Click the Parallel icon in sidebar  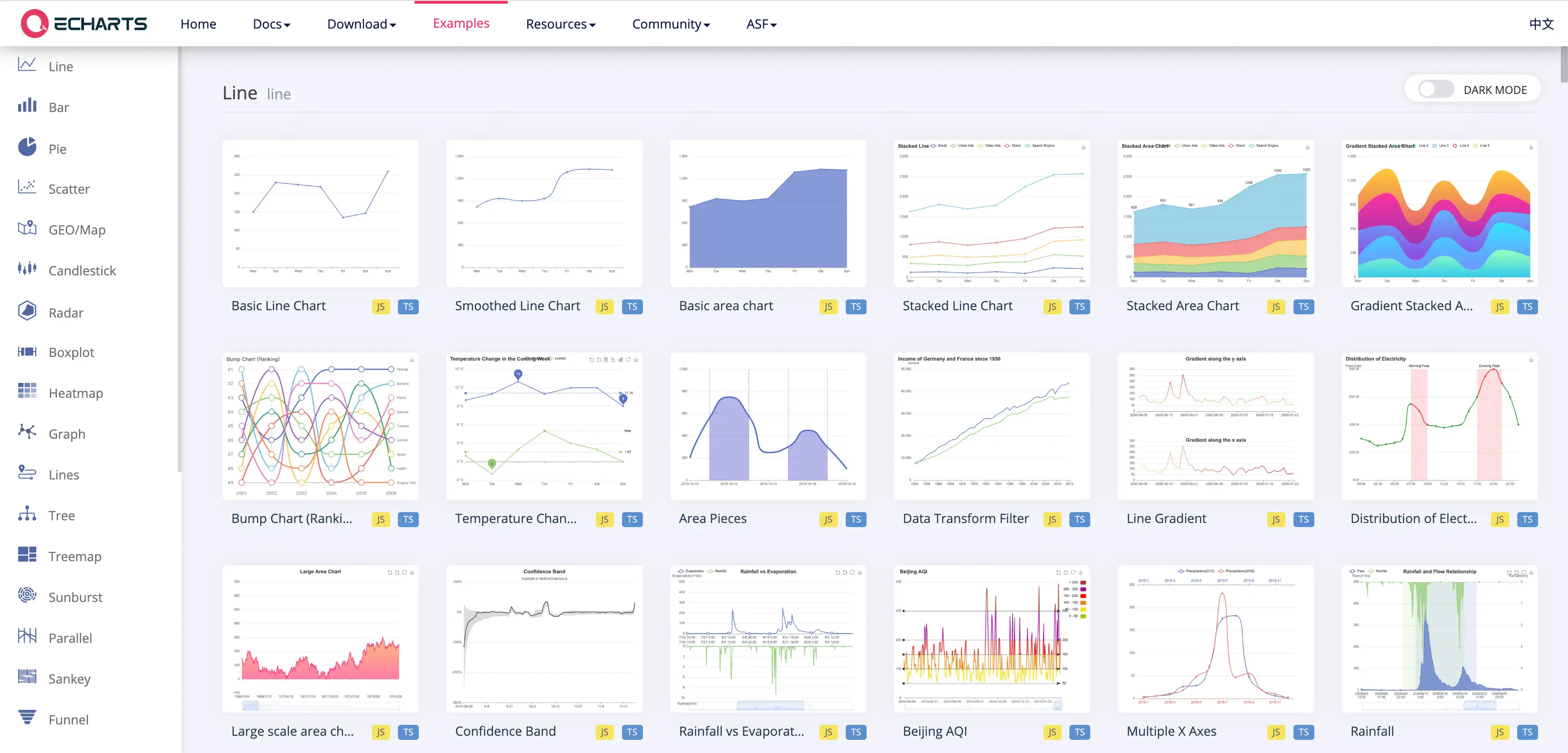[27, 636]
